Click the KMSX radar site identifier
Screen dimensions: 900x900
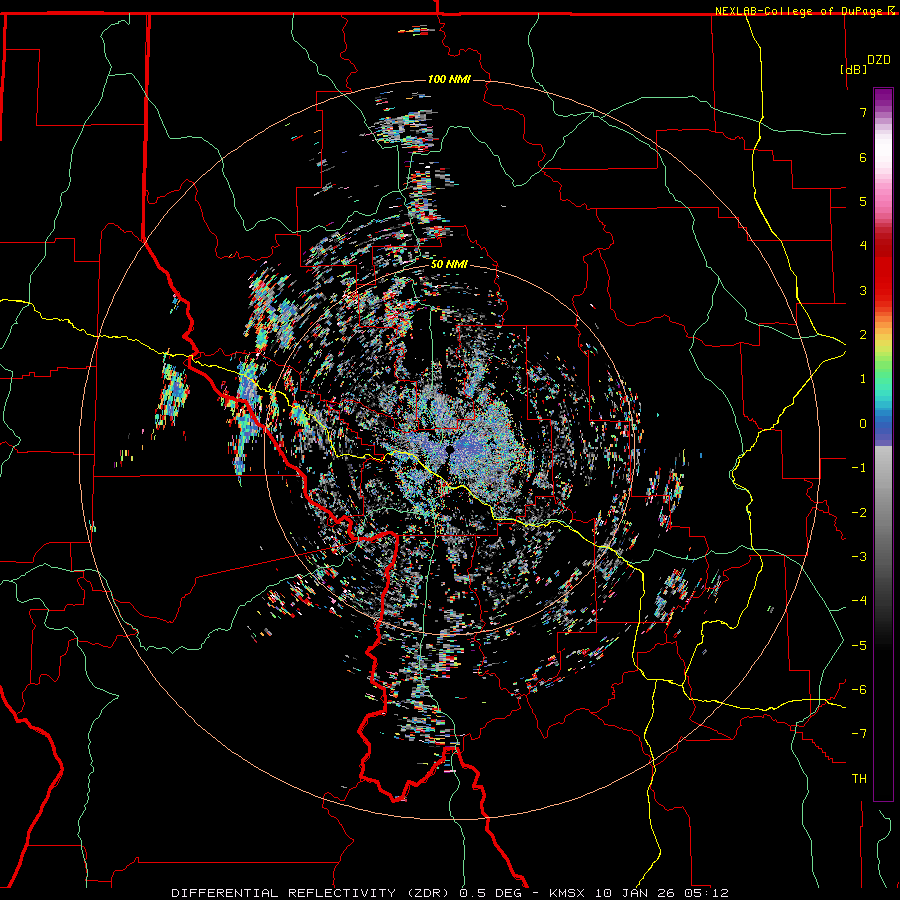coord(568,893)
